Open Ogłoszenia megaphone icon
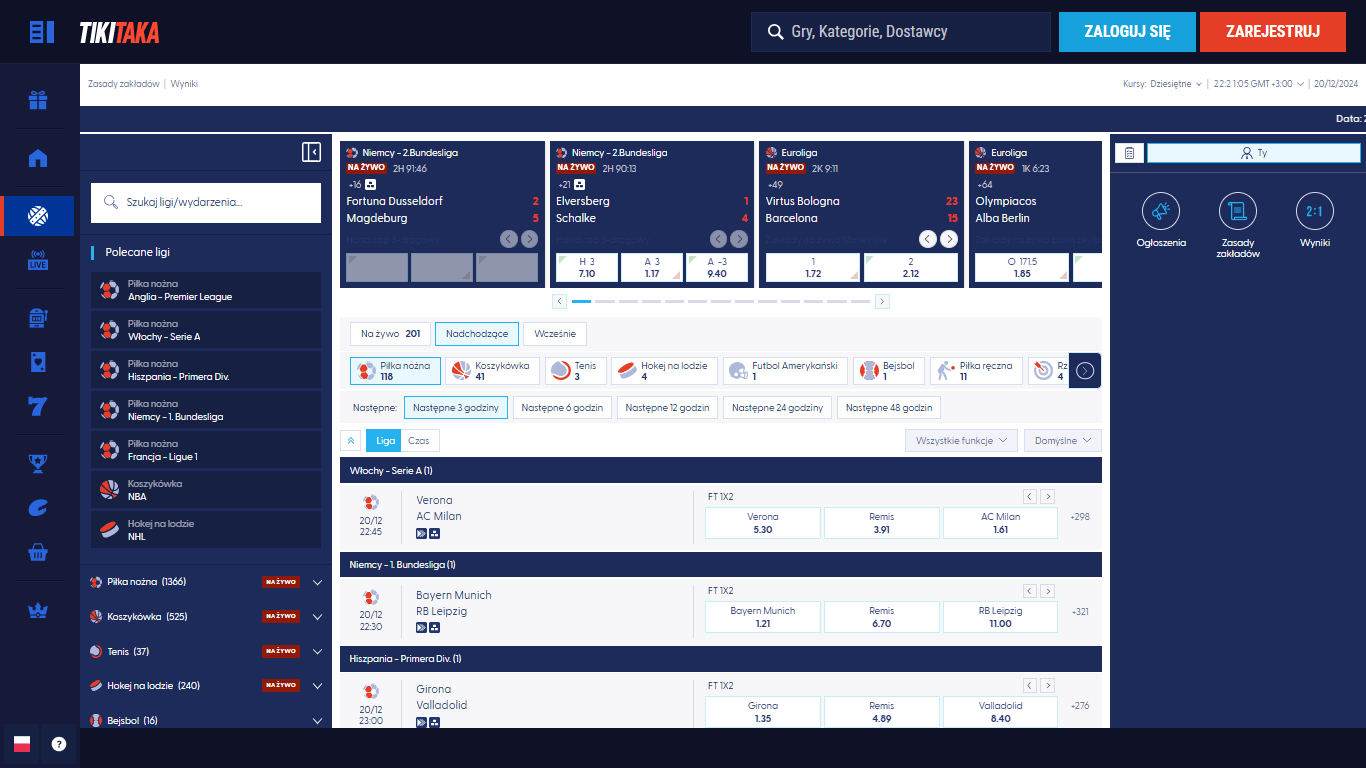The width and height of the screenshot is (1366, 768). [1161, 211]
